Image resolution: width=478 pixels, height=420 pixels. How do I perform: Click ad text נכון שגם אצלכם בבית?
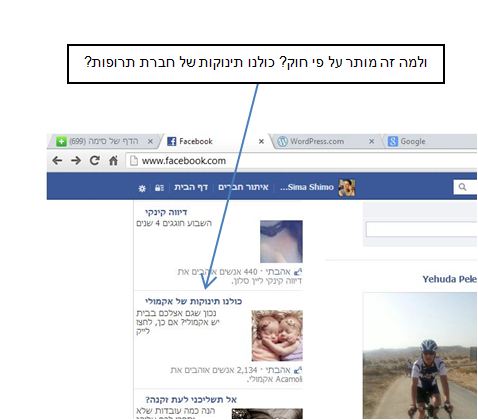[x=176, y=313]
